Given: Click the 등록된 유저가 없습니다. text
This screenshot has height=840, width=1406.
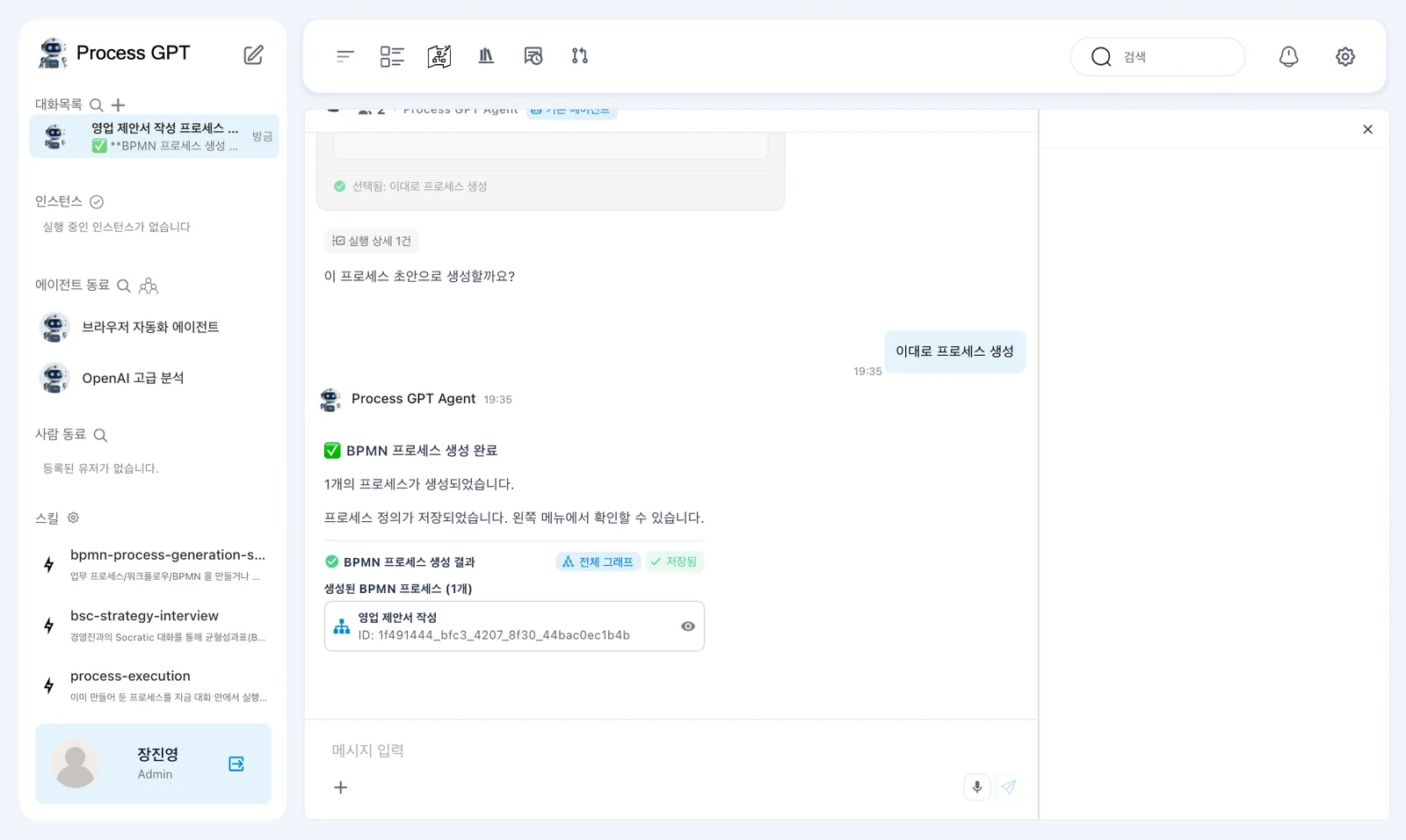Looking at the screenshot, I should [x=101, y=468].
